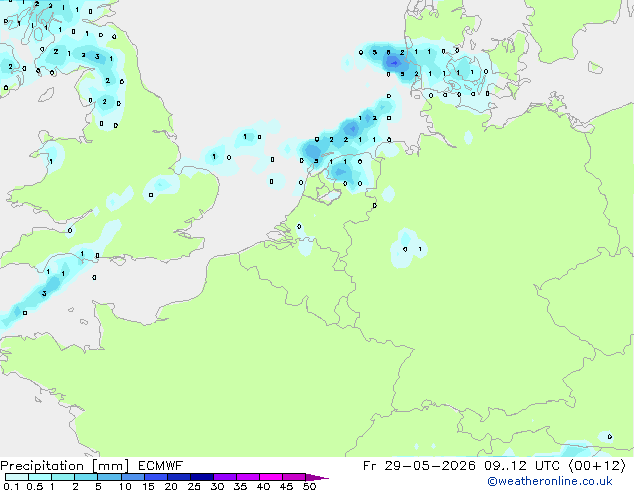Click the 1–2 mm legend color swatch
The height and width of the screenshot is (490, 634).
tap(63, 477)
